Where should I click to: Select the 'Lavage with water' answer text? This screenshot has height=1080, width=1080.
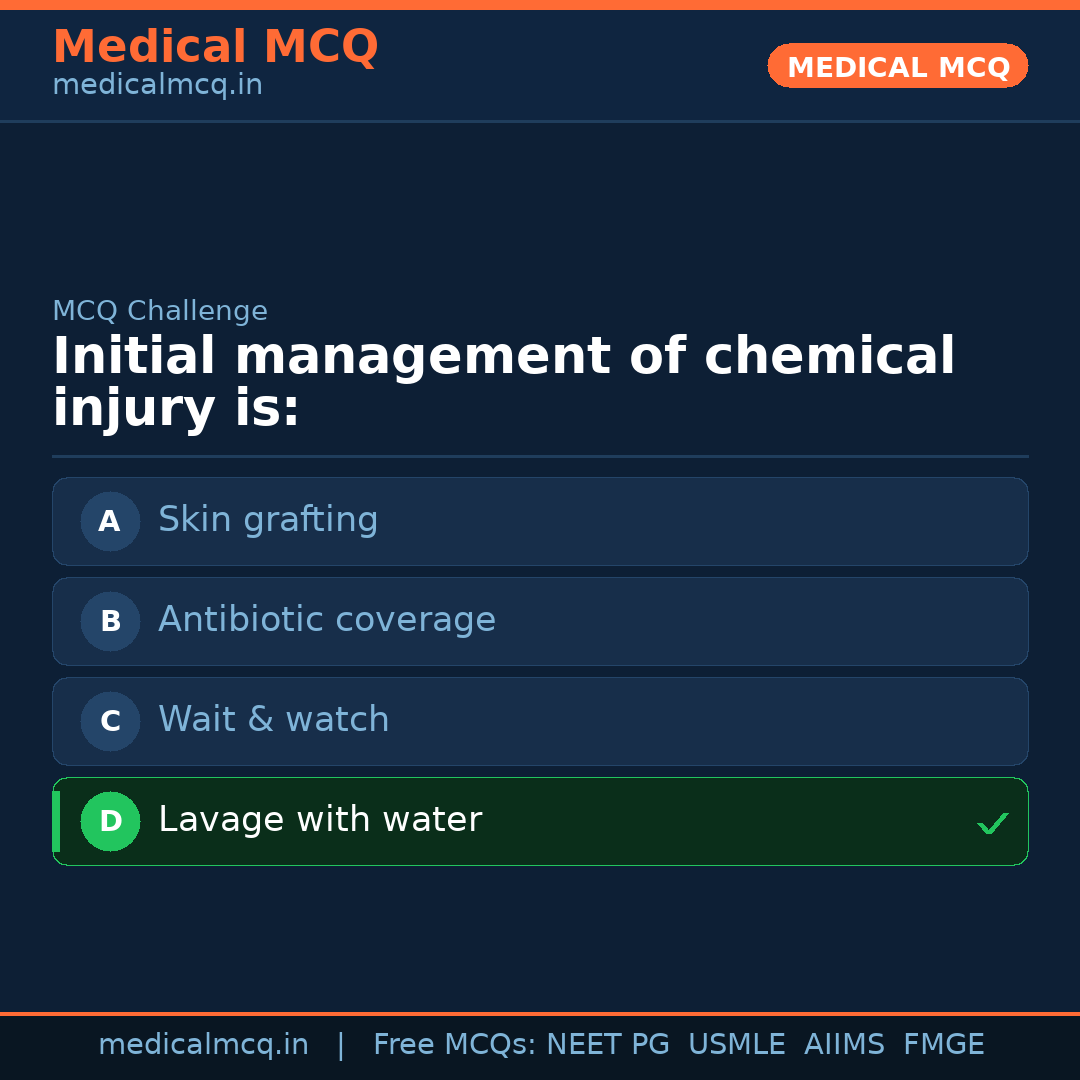point(320,820)
